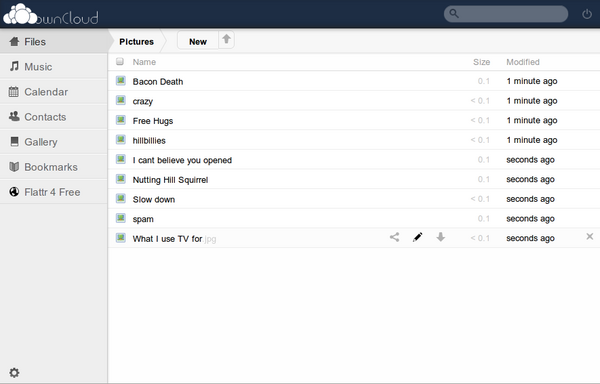Open the Free Hugs picture
Image resolution: width=600 pixels, height=384 pixels.
point(153,121)
